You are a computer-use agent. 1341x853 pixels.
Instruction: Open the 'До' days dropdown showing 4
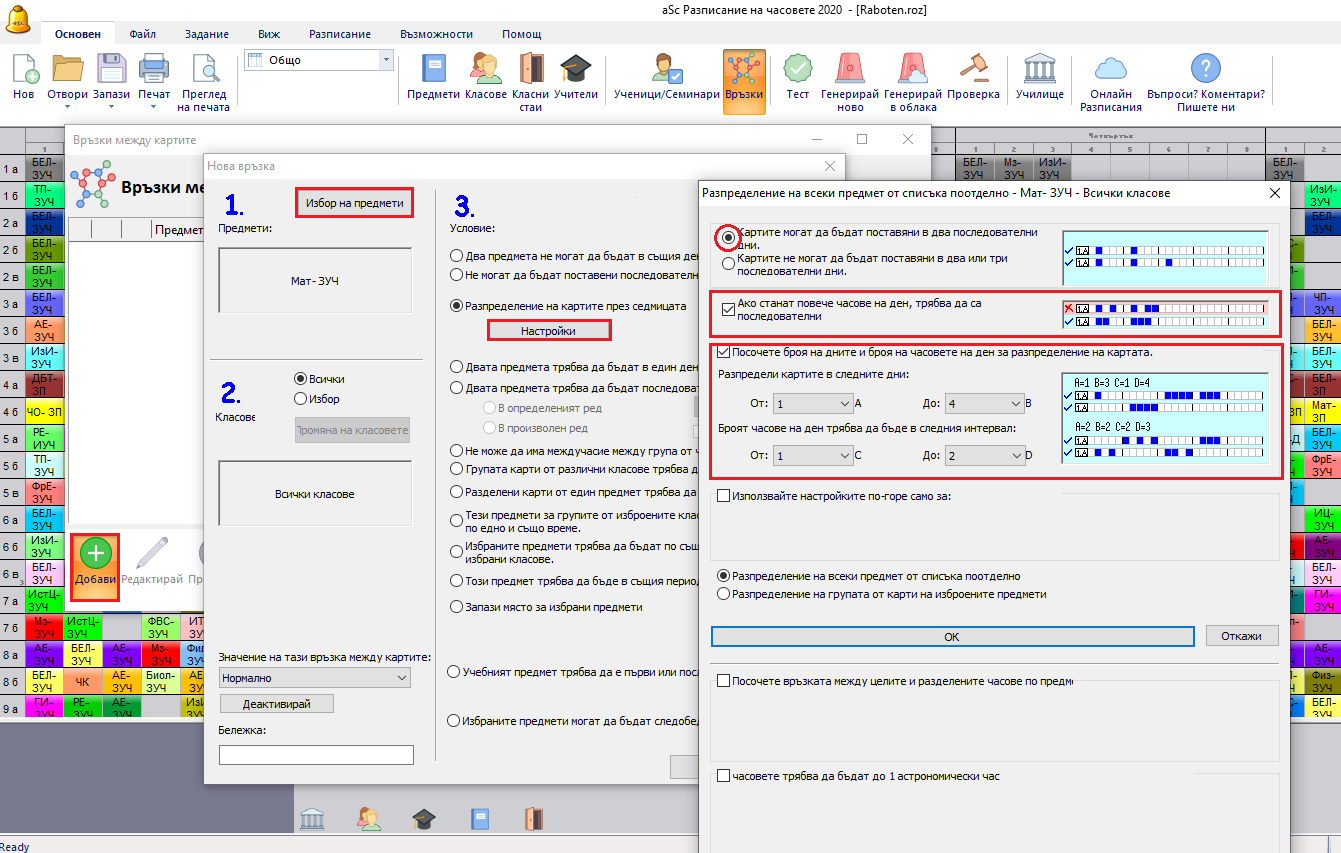click(984, 404)
